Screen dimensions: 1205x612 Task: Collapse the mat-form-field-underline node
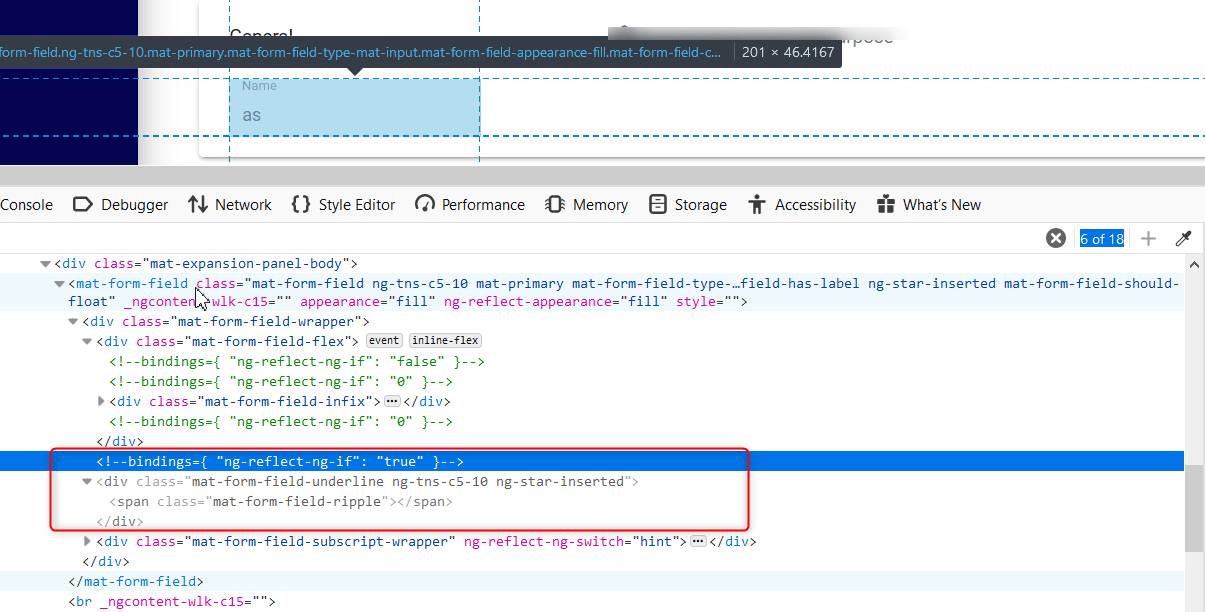(87, 481)
